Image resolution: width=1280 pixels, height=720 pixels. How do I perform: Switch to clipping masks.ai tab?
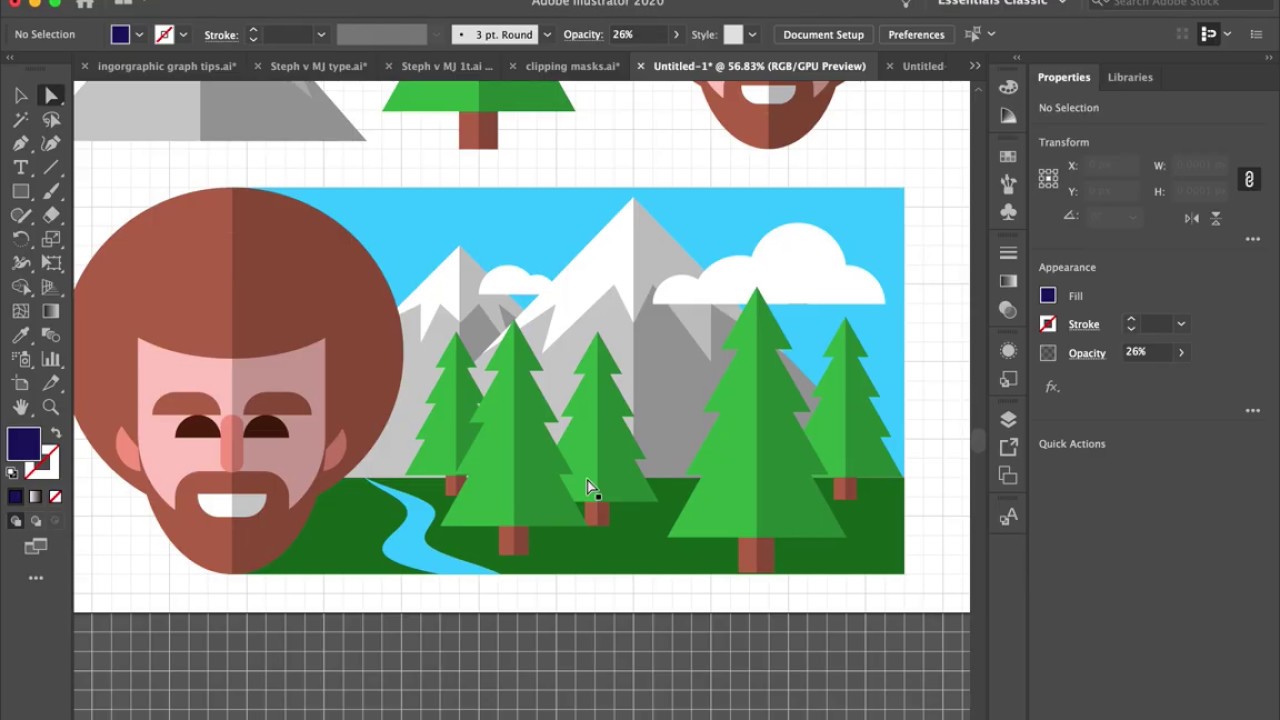click(x=573, y=66)
